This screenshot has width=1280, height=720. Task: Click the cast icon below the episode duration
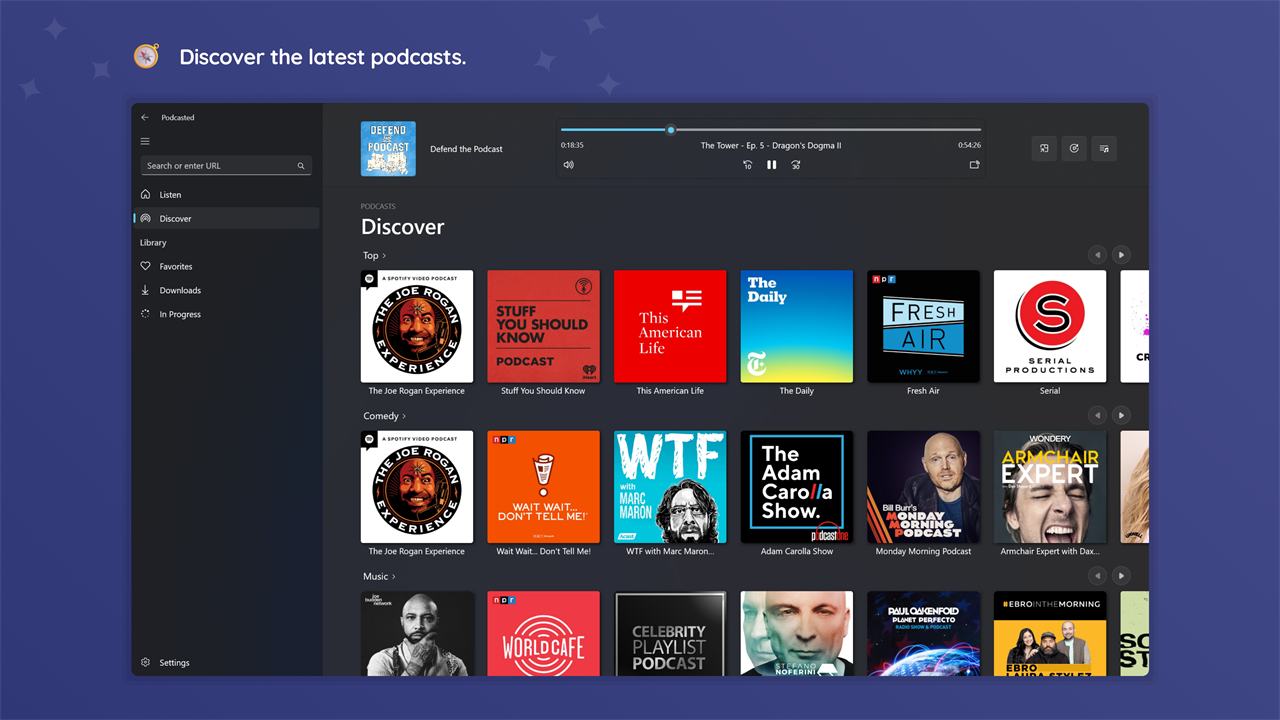(x=974, y=165)
